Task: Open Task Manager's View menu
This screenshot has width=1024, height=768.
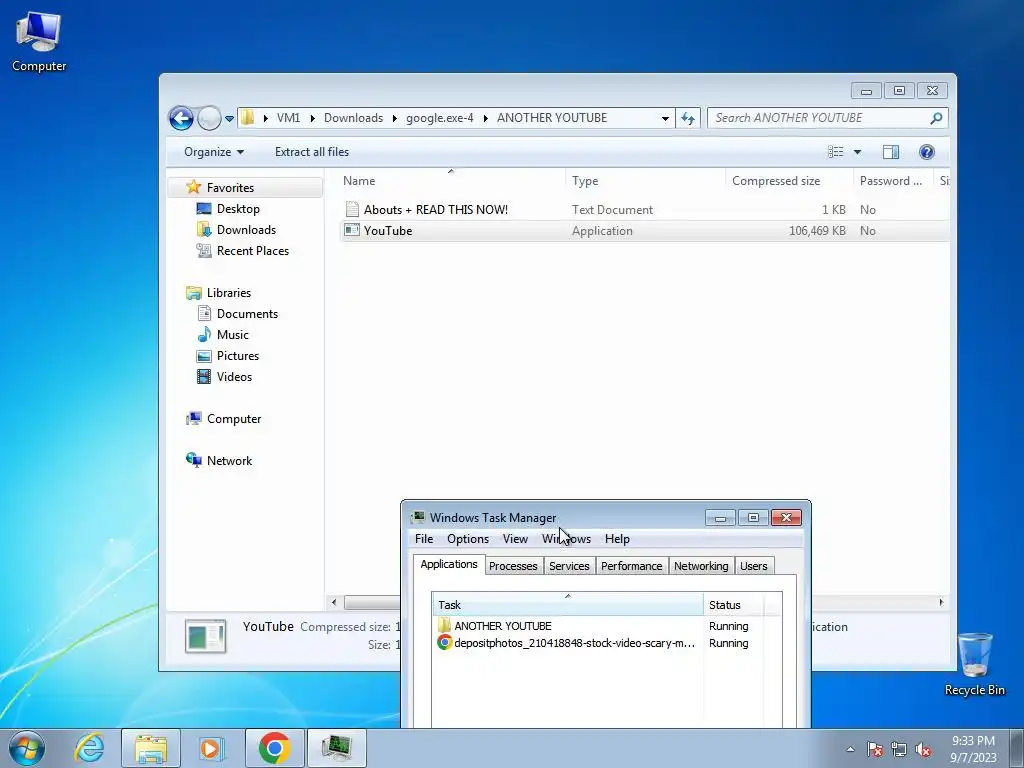Action: click(x=515, y=539)
